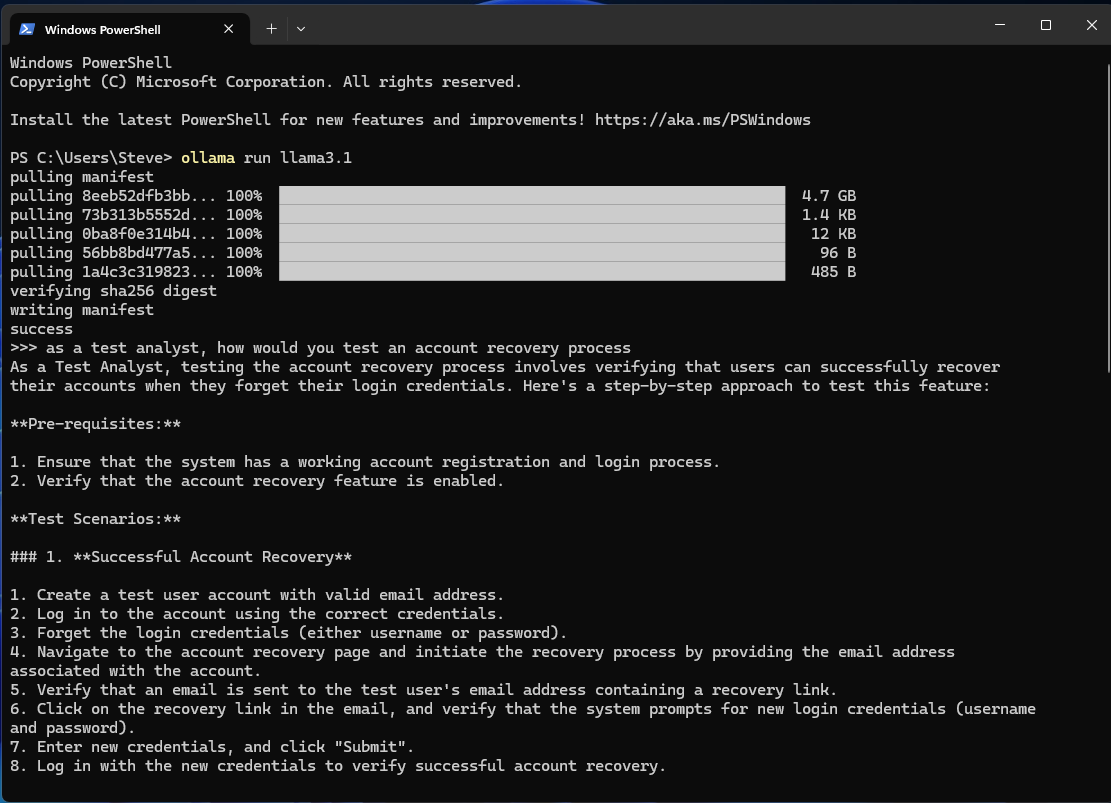Click step '7. Enter new credentials' line

(212, 747)
